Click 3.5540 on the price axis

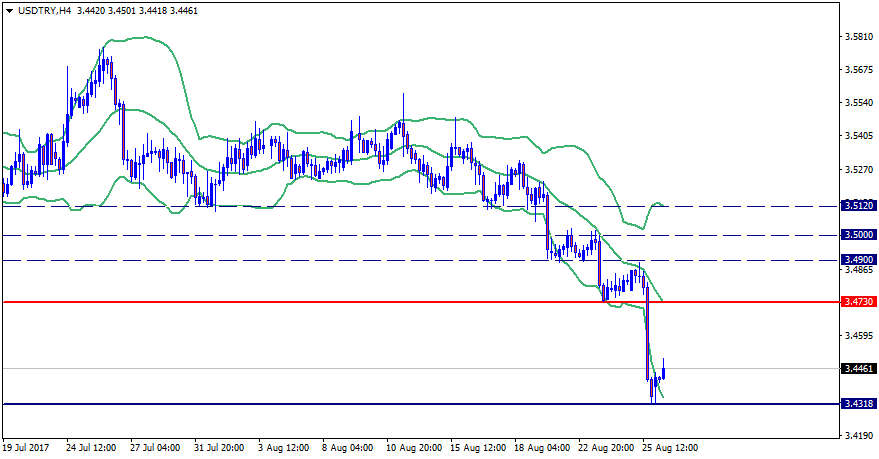point(859,103)
